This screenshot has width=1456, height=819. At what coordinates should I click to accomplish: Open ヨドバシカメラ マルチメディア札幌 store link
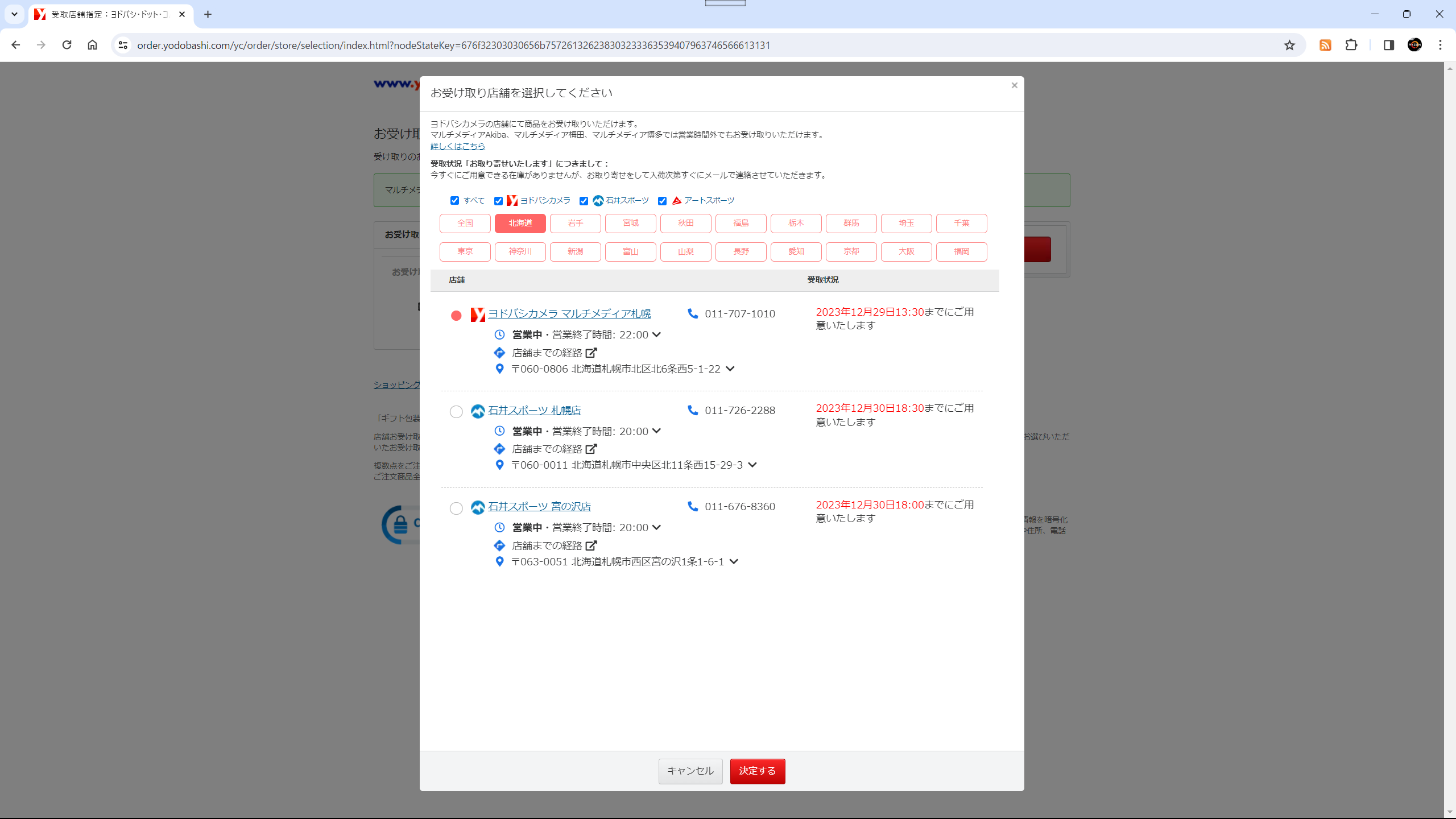[569, 313]
